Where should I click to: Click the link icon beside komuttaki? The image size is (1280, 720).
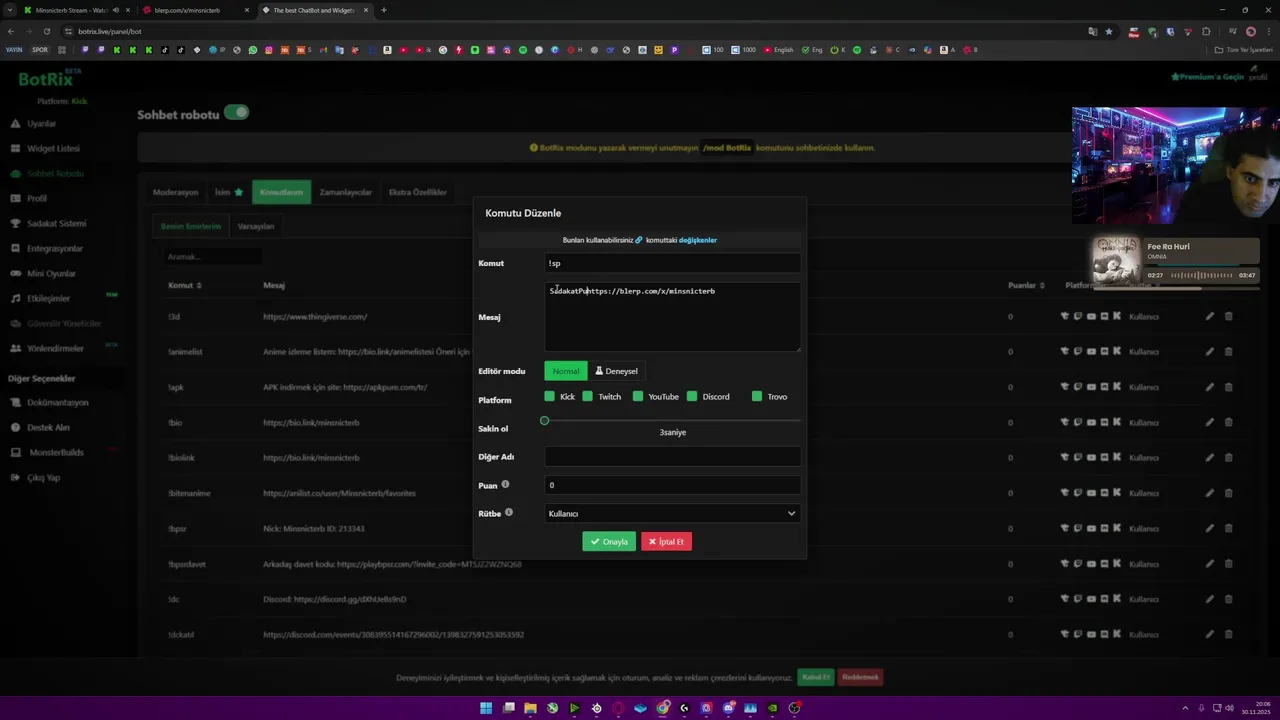(x=639, y=240)
